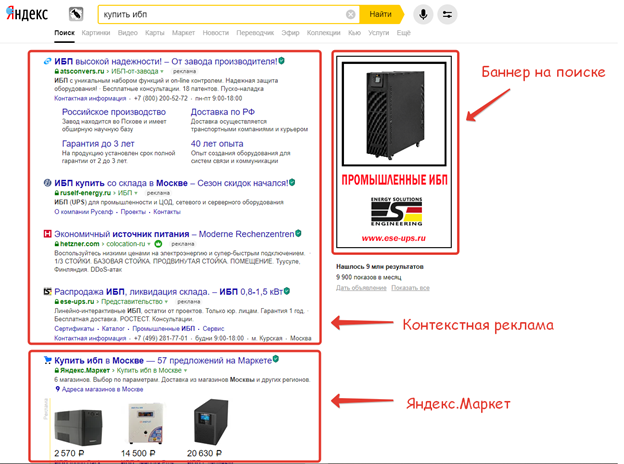Open the Карты tab

[x=155, y=33]
